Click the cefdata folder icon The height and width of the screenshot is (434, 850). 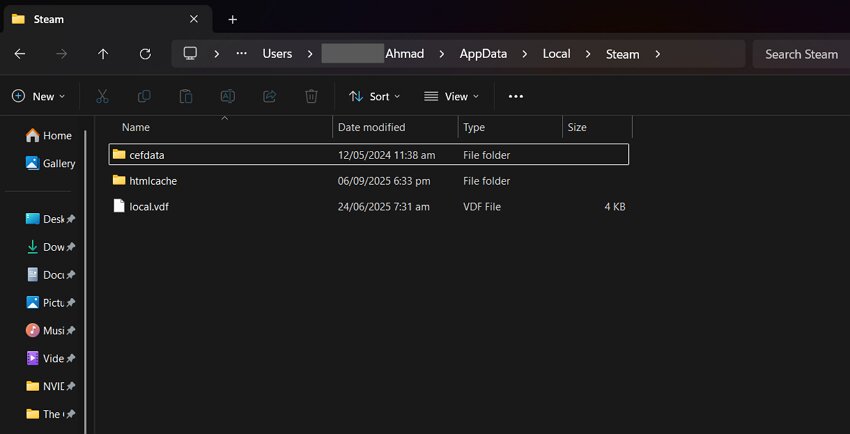tap(119, 154)
